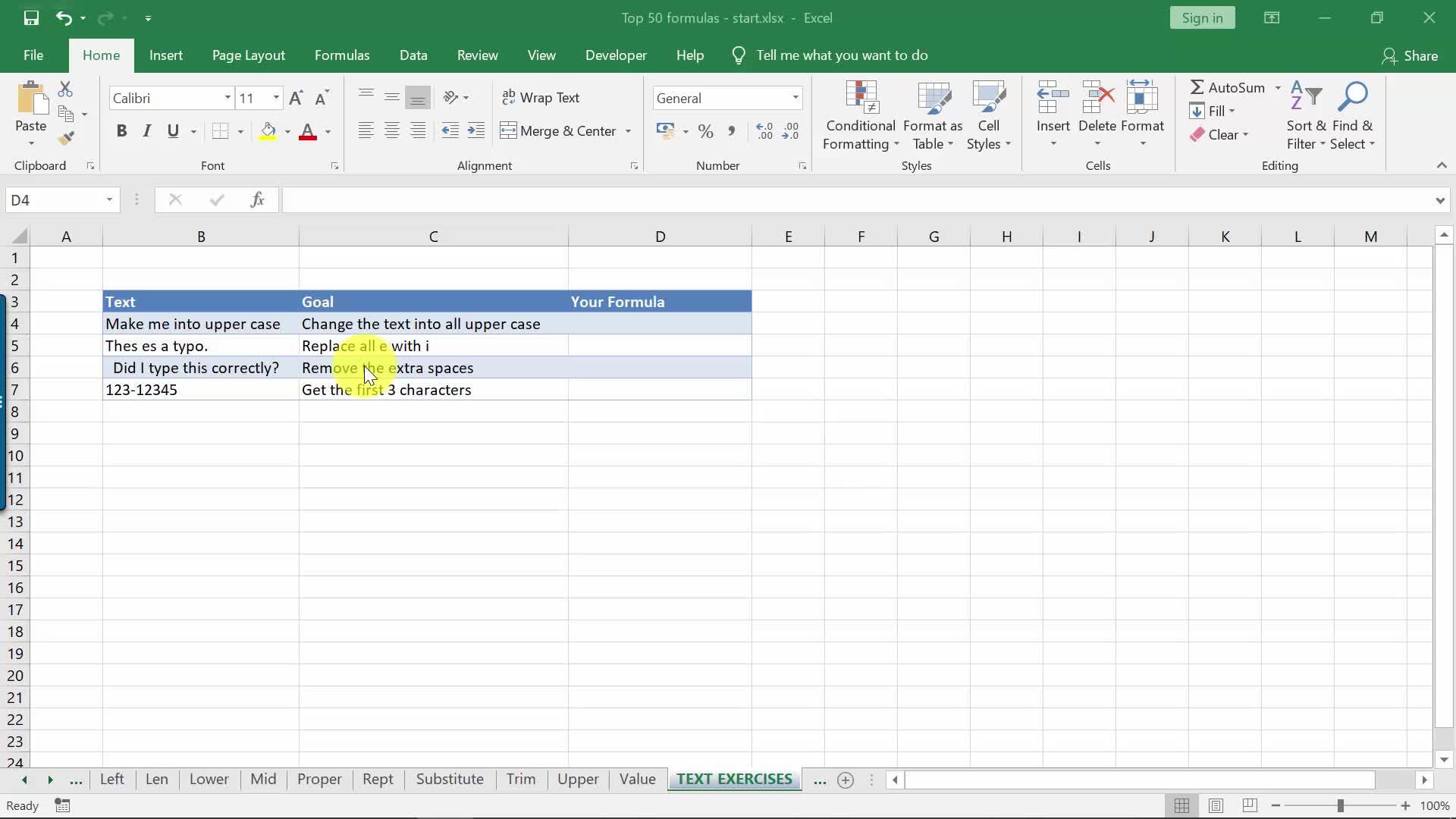The image size is (1456, 819).
Task: Toggle Wrap Text option
Action: 541,97
